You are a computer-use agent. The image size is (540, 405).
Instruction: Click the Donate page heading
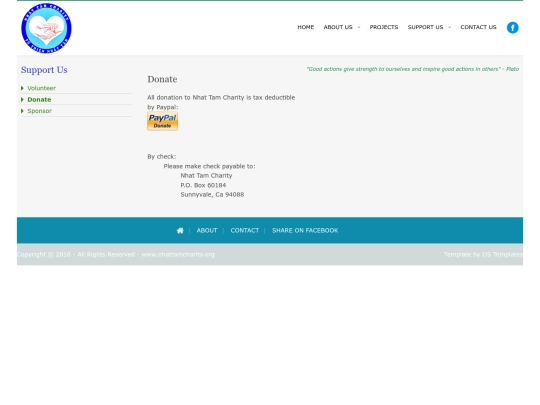pyautogui.click(x=162, y=79)
